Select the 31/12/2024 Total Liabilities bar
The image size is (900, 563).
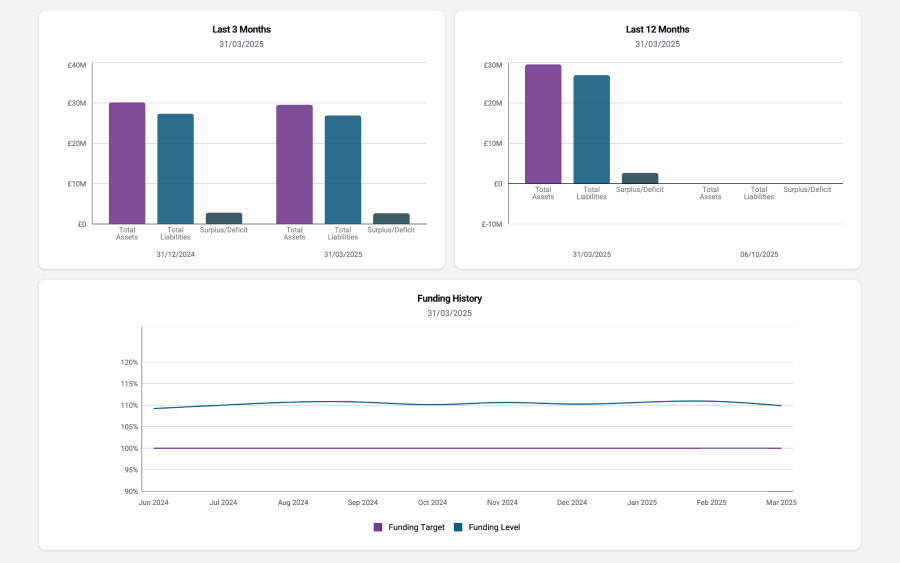coord(175,169)
